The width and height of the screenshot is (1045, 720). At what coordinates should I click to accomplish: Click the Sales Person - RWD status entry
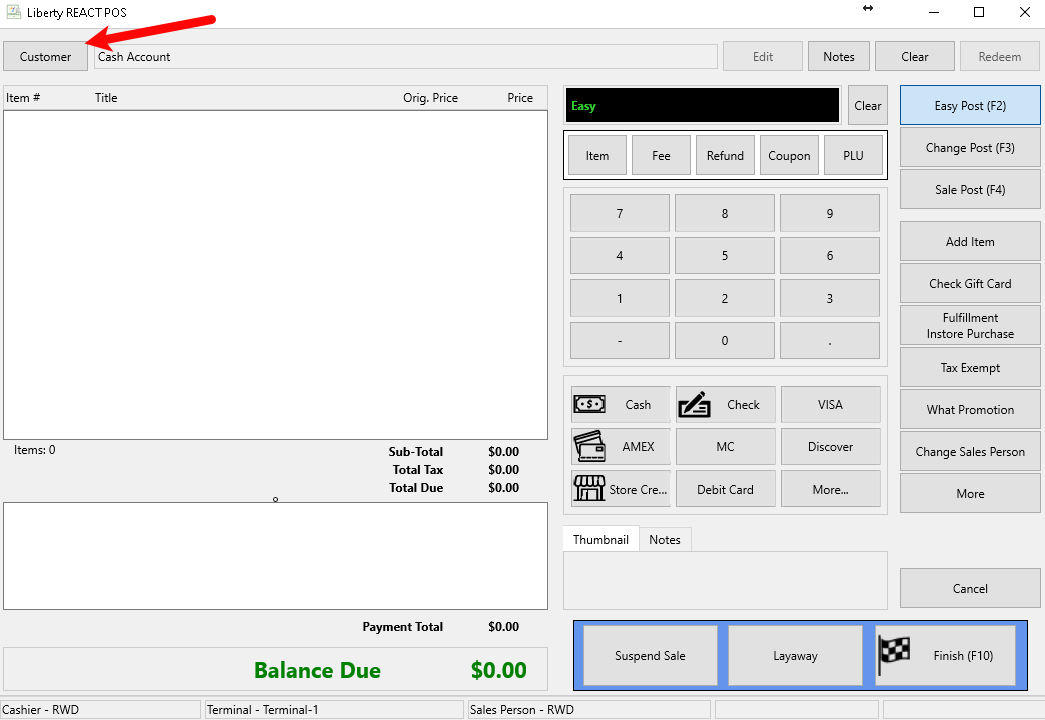click(x=589, y=709)
